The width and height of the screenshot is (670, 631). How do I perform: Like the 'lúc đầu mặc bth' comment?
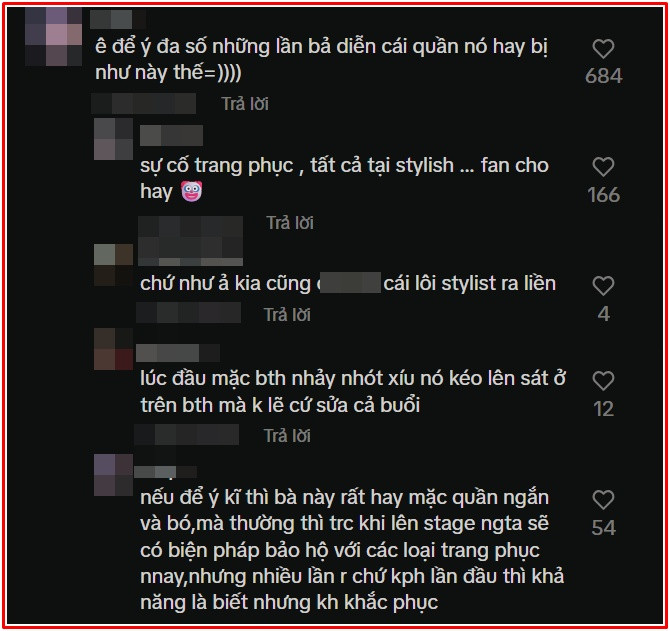(603, 381)
